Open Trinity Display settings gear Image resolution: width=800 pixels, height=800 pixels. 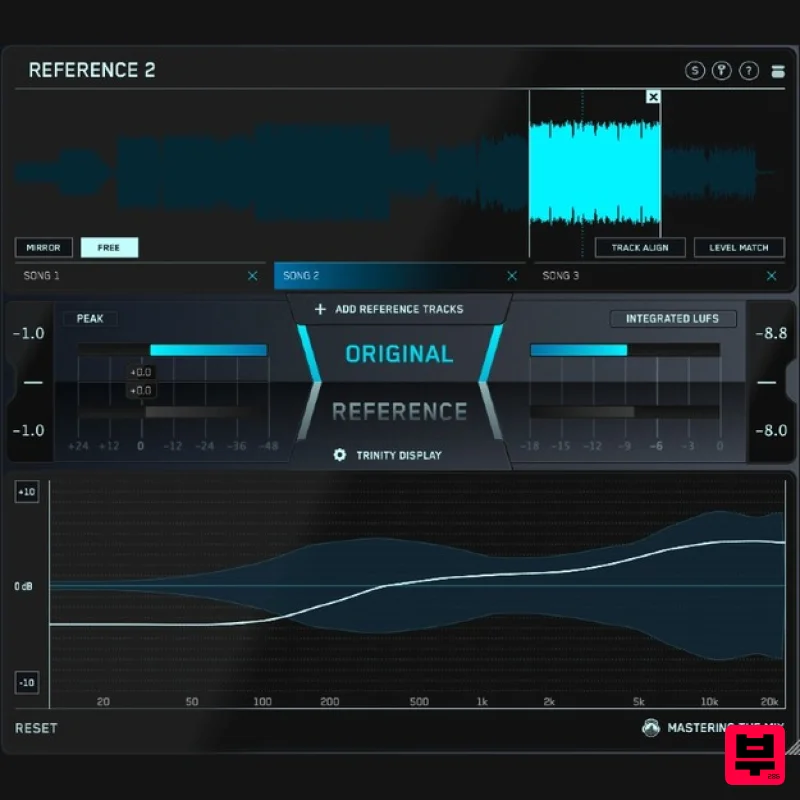(x=339, y=455)
